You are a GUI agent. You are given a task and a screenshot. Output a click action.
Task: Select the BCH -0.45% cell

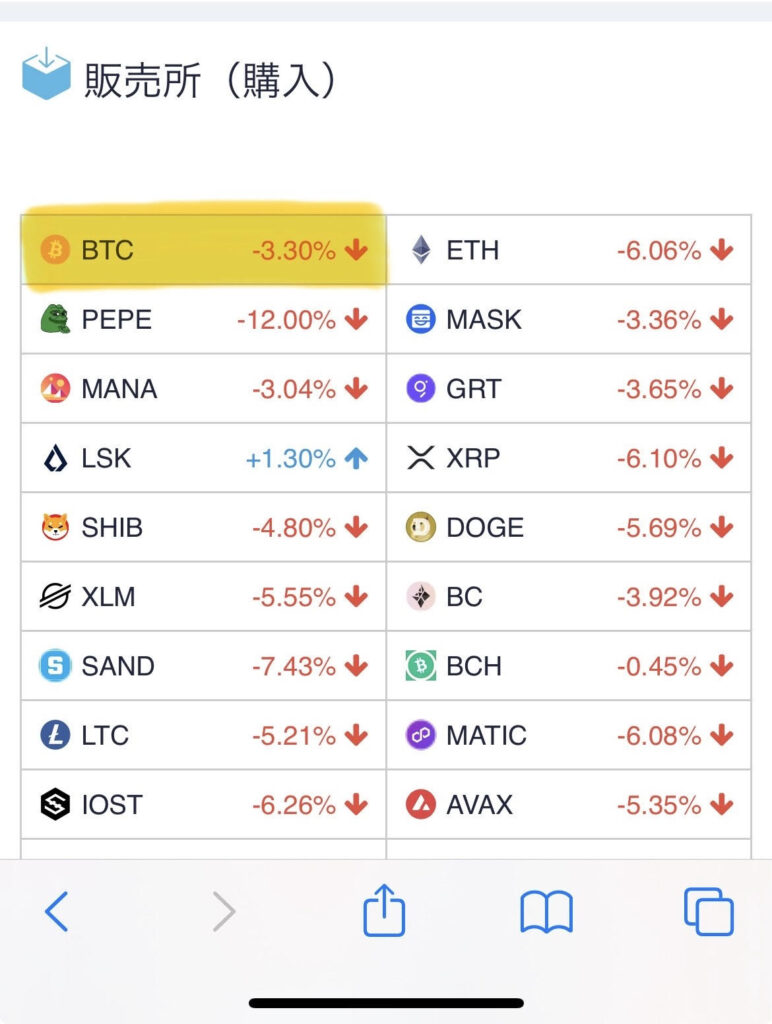569,665
